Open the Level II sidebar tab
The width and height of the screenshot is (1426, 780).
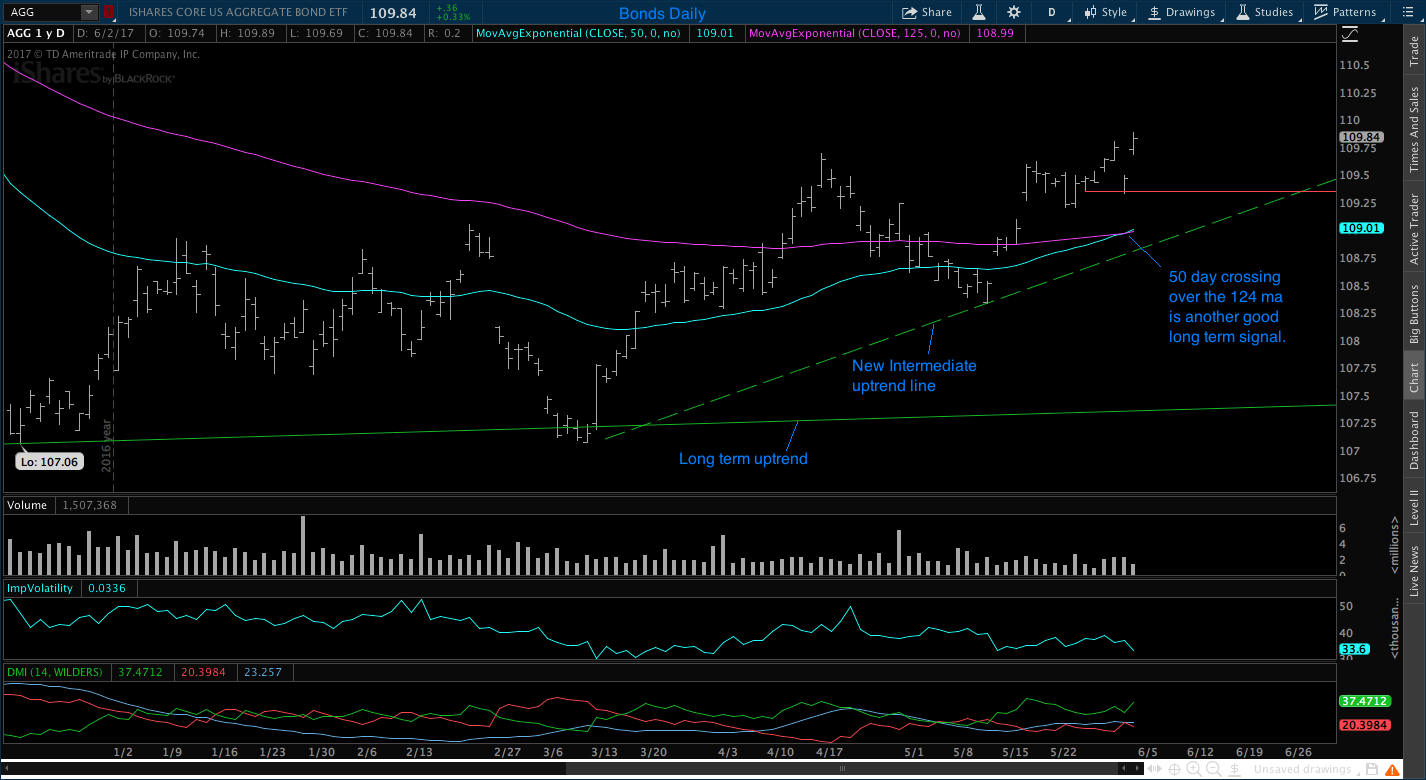1414,507
